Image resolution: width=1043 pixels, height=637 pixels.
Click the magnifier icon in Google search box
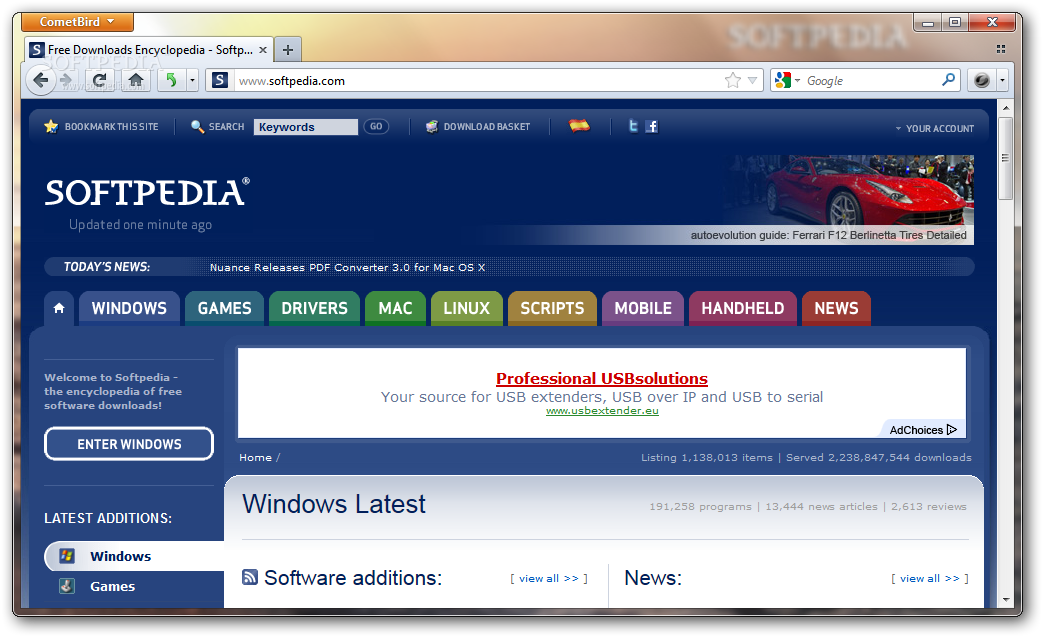(x=949, y=80)
